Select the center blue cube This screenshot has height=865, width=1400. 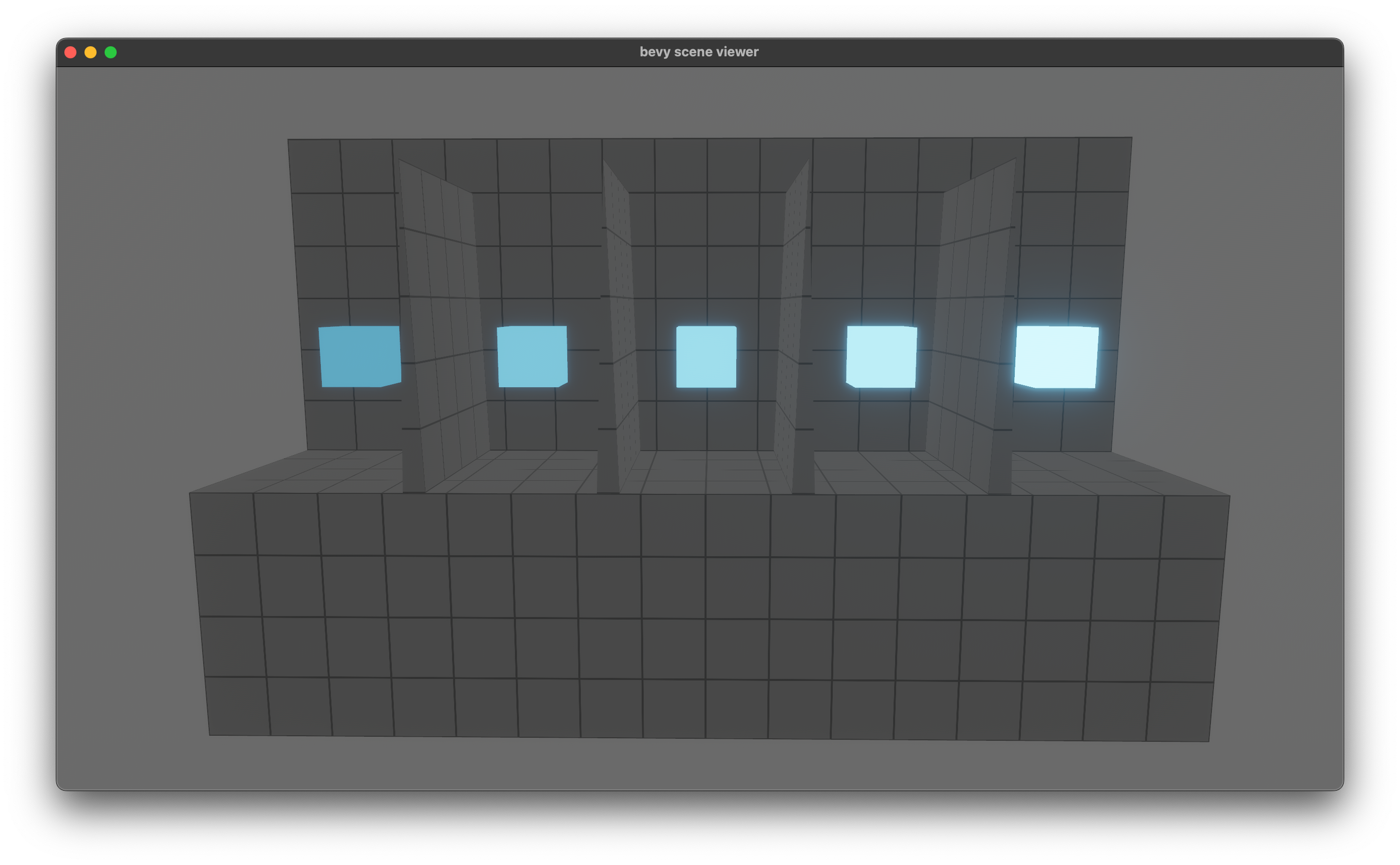click(707, 357)
